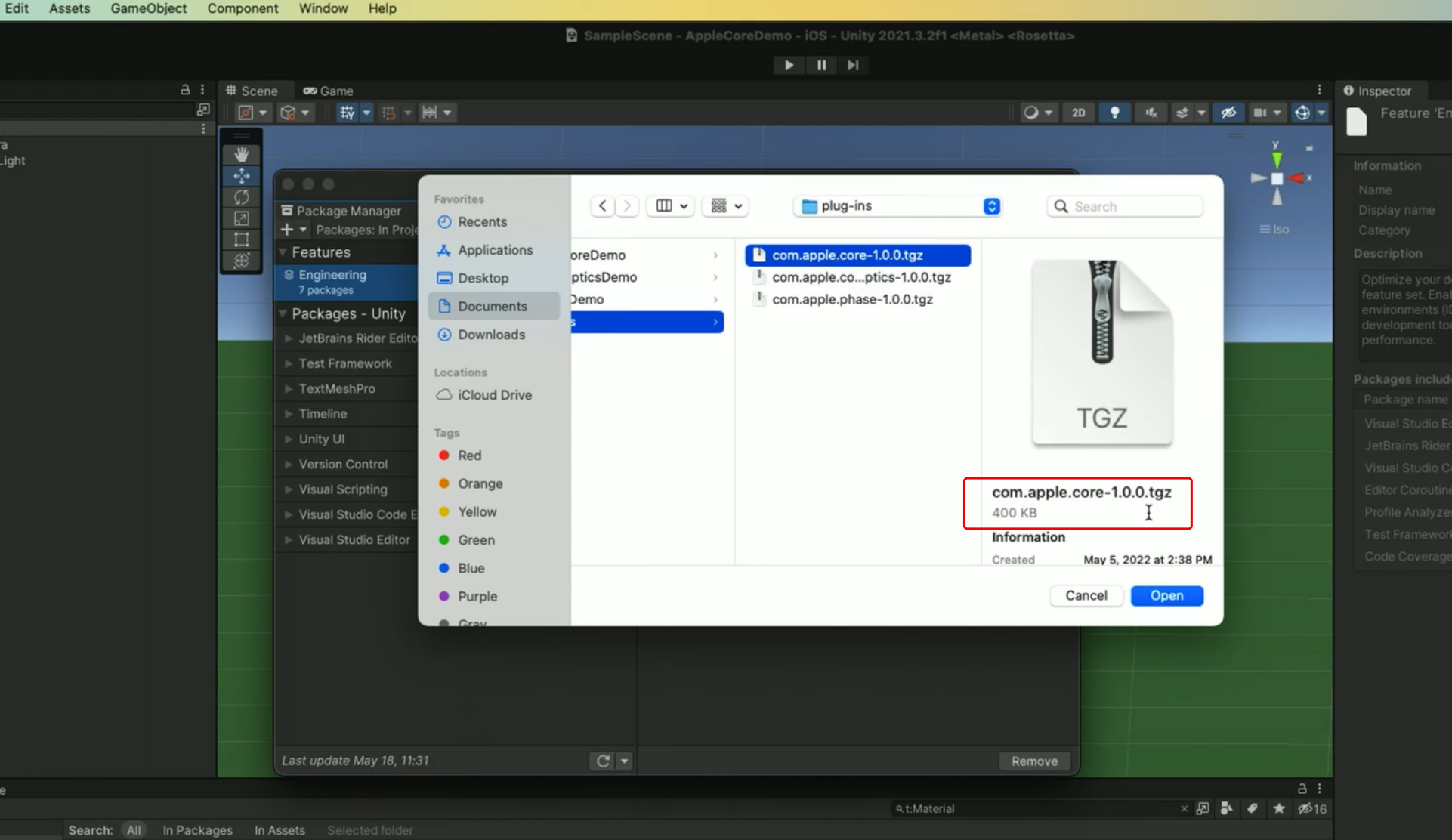Open Downloads in the sidebar

pos(493,335)
